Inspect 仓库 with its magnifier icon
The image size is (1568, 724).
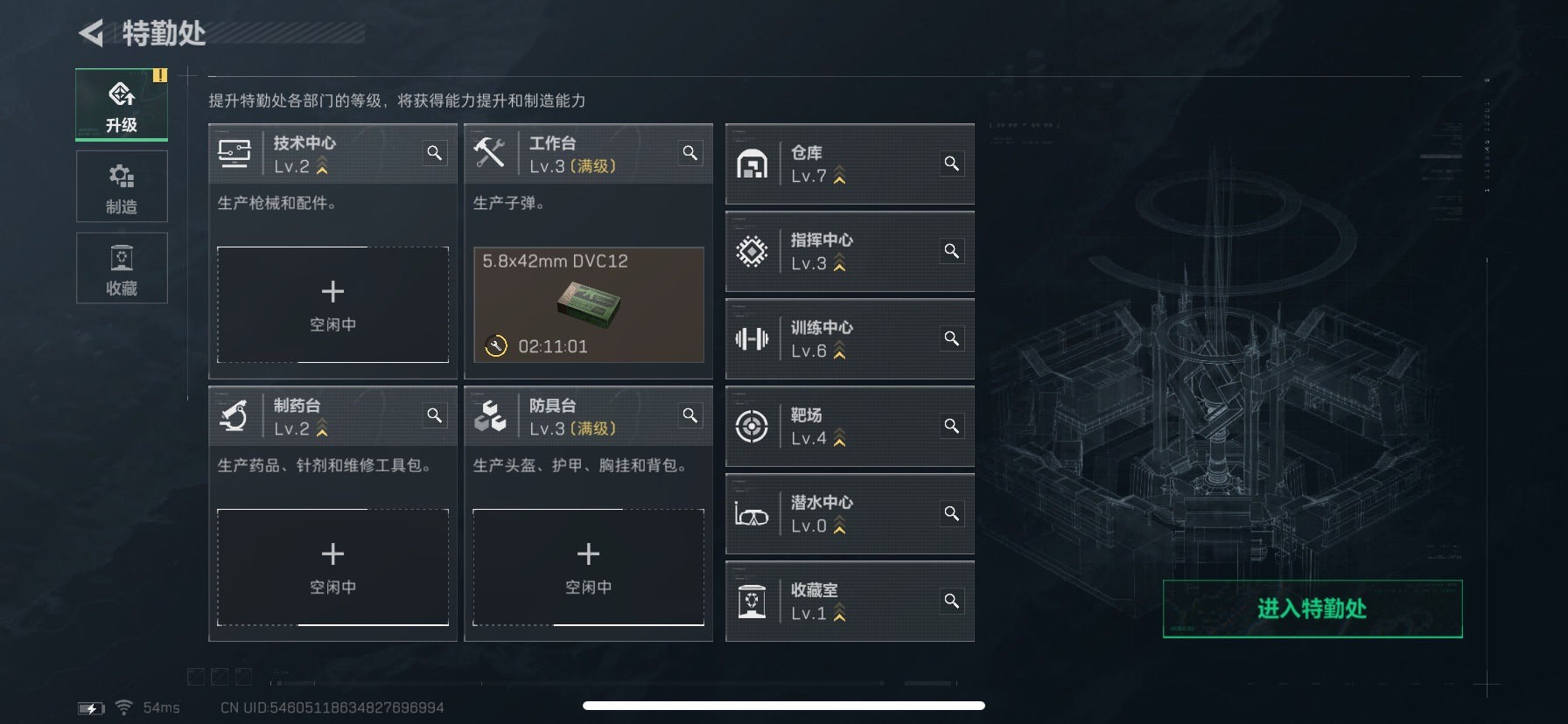coord(951,164)
